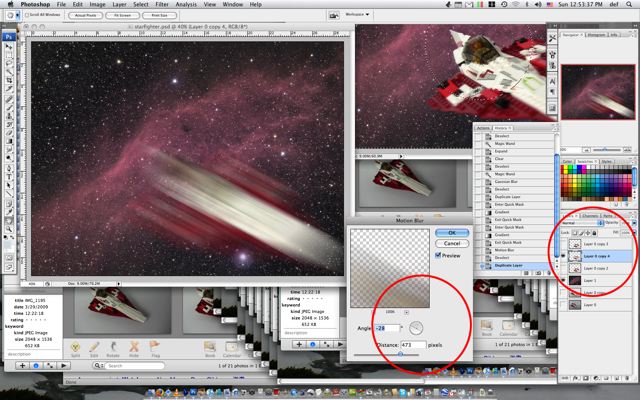Toggle lock transparent pixels in Layers
This screenshot has width=640, height=400.
point(575,233)
